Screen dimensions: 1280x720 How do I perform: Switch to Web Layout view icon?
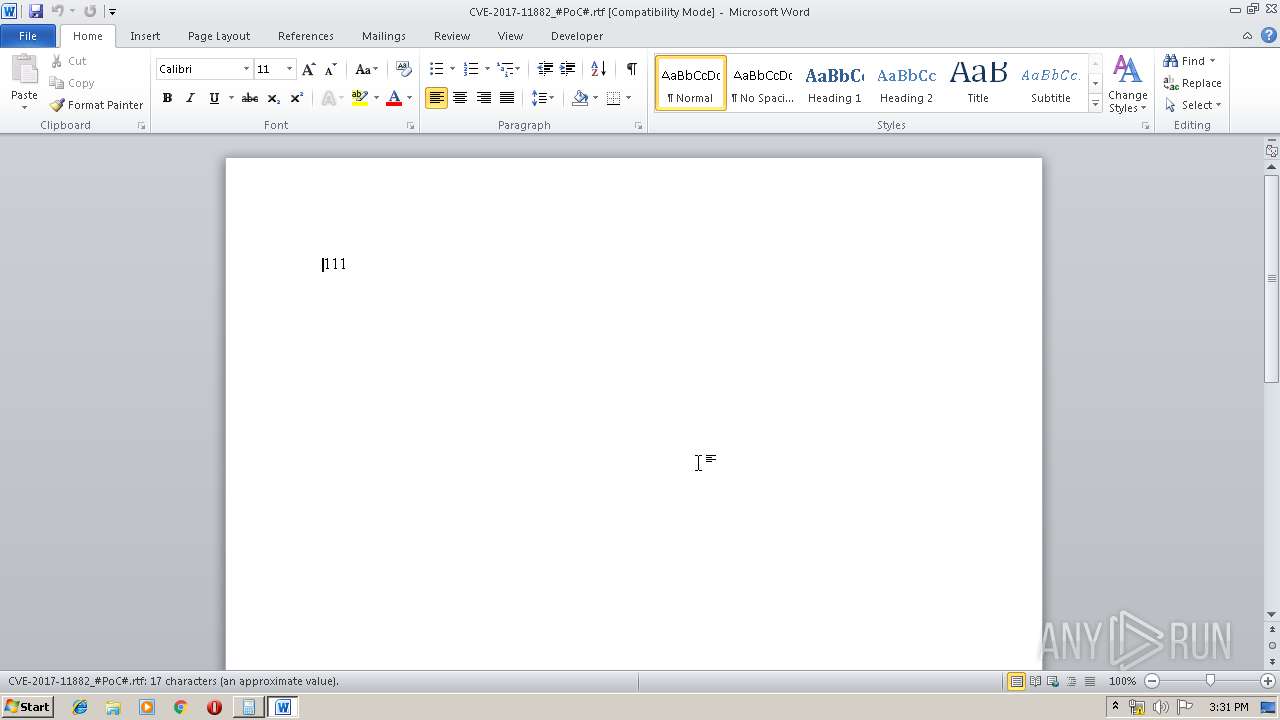tap(1053, 681)
